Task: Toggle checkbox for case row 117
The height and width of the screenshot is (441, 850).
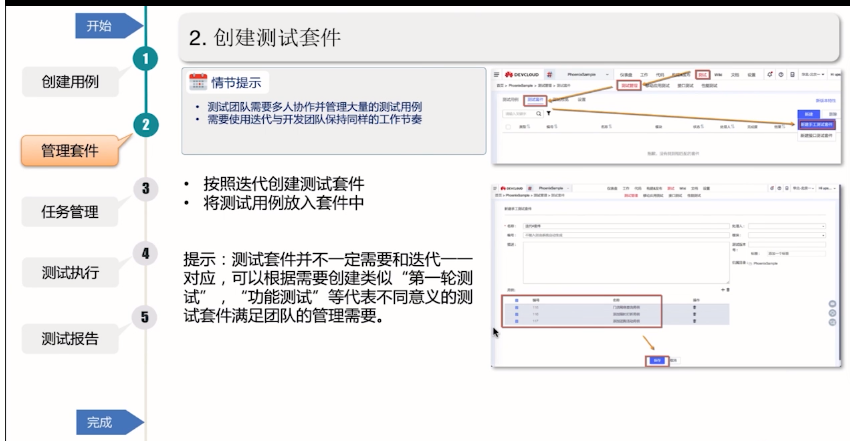Action: point(517,321)
